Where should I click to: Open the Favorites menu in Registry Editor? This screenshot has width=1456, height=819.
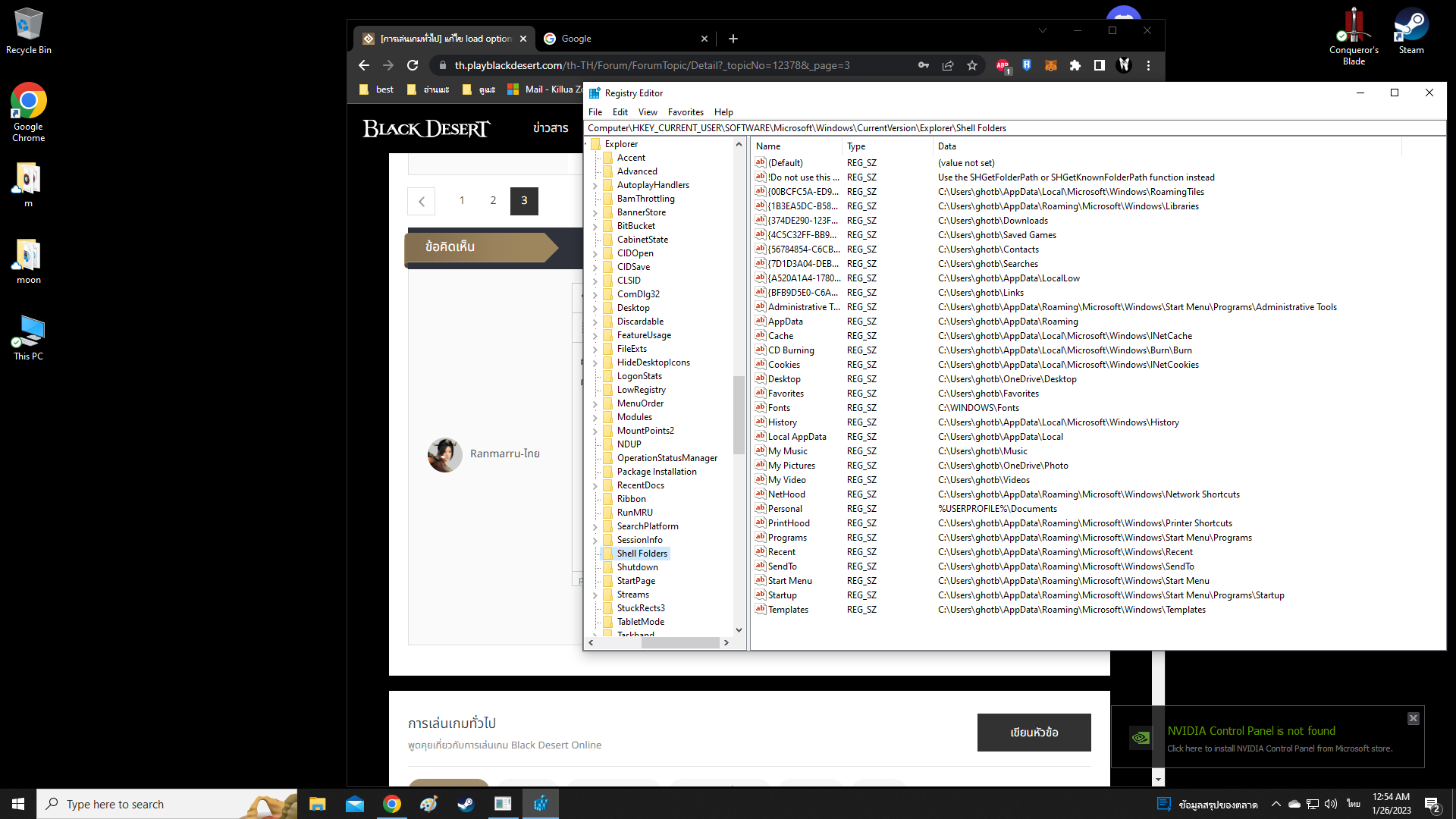point(686,112)
